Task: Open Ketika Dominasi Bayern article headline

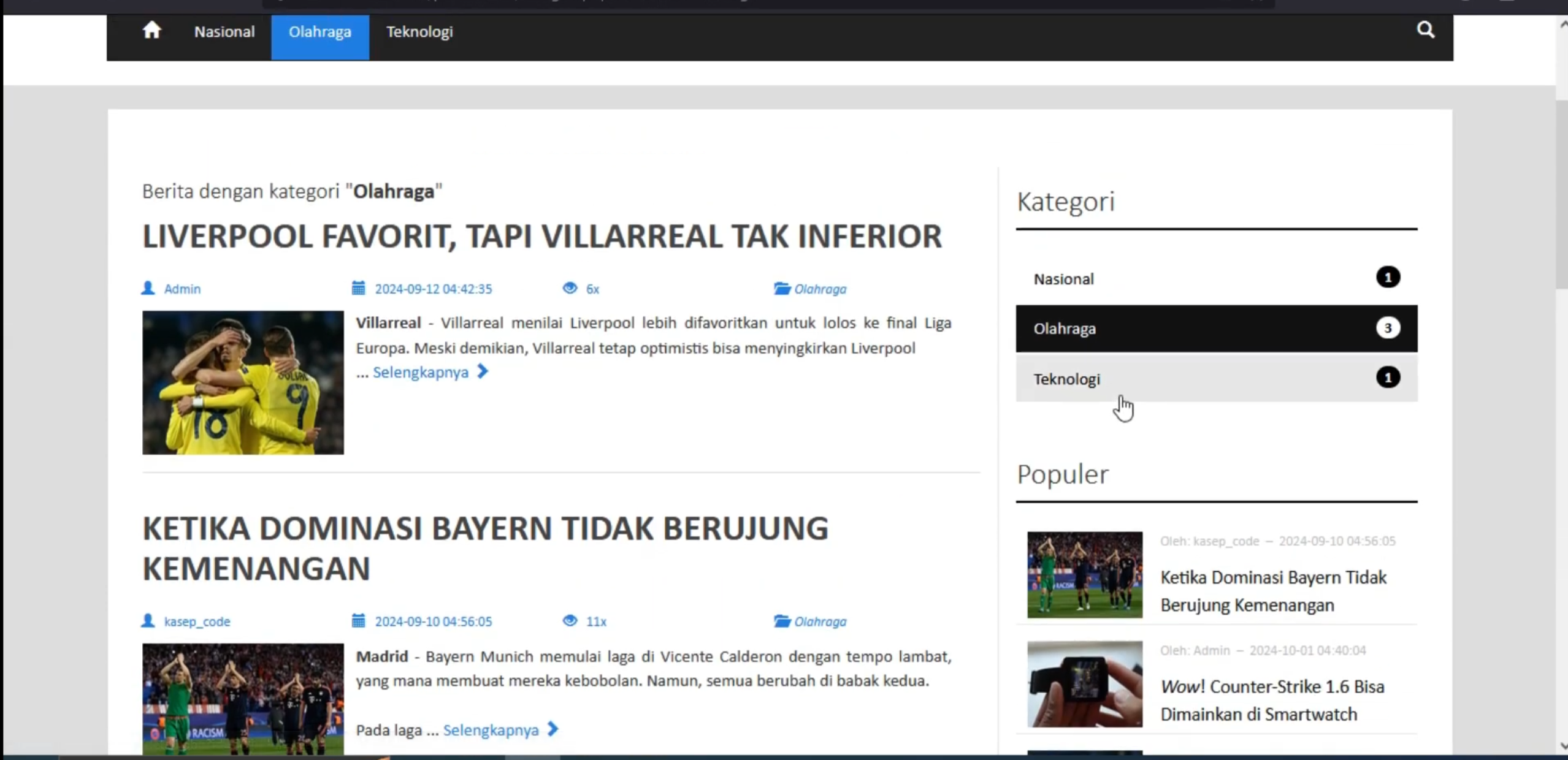Action: coord(485,548)
